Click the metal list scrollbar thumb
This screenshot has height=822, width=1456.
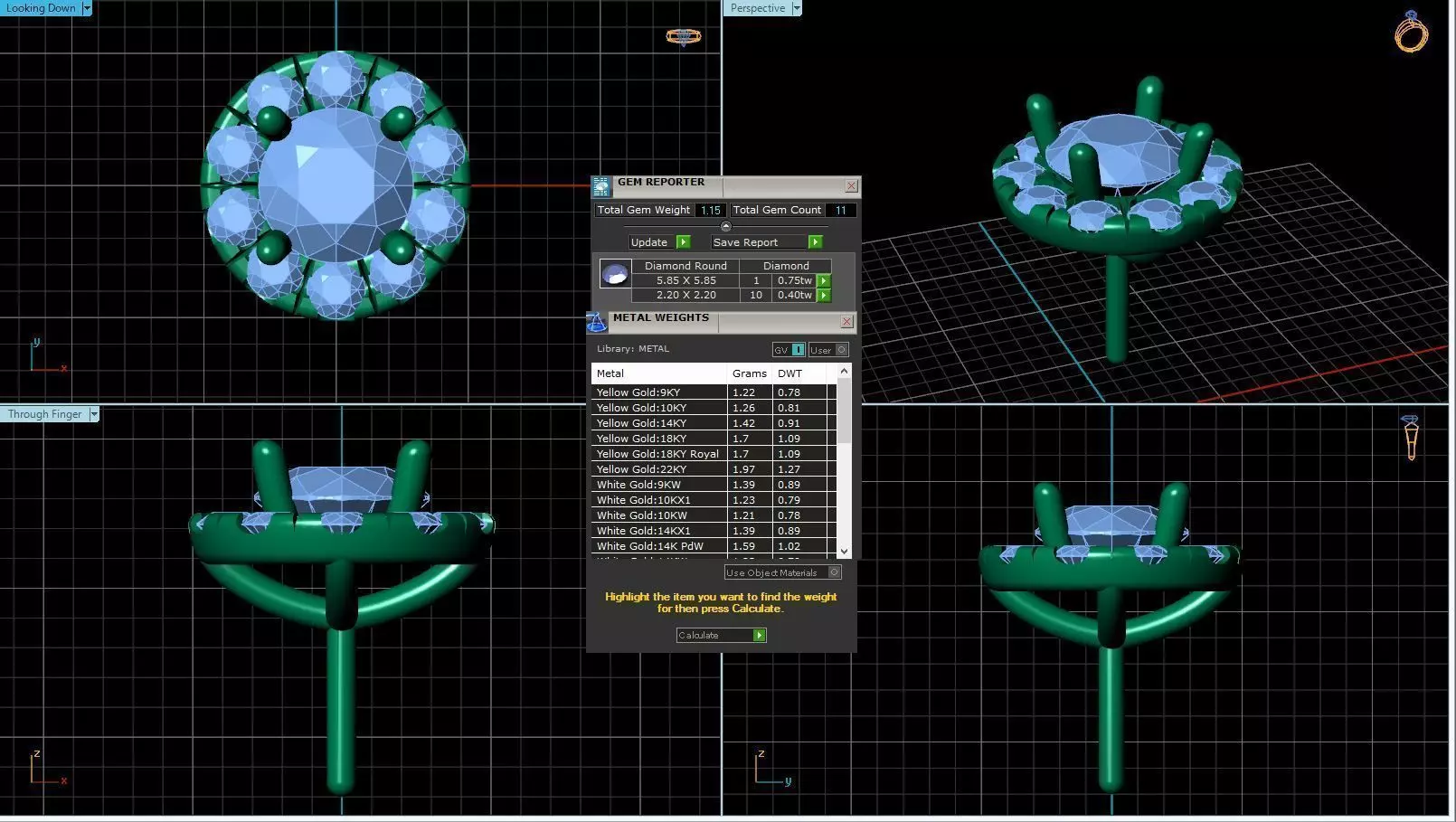(844, 411)
